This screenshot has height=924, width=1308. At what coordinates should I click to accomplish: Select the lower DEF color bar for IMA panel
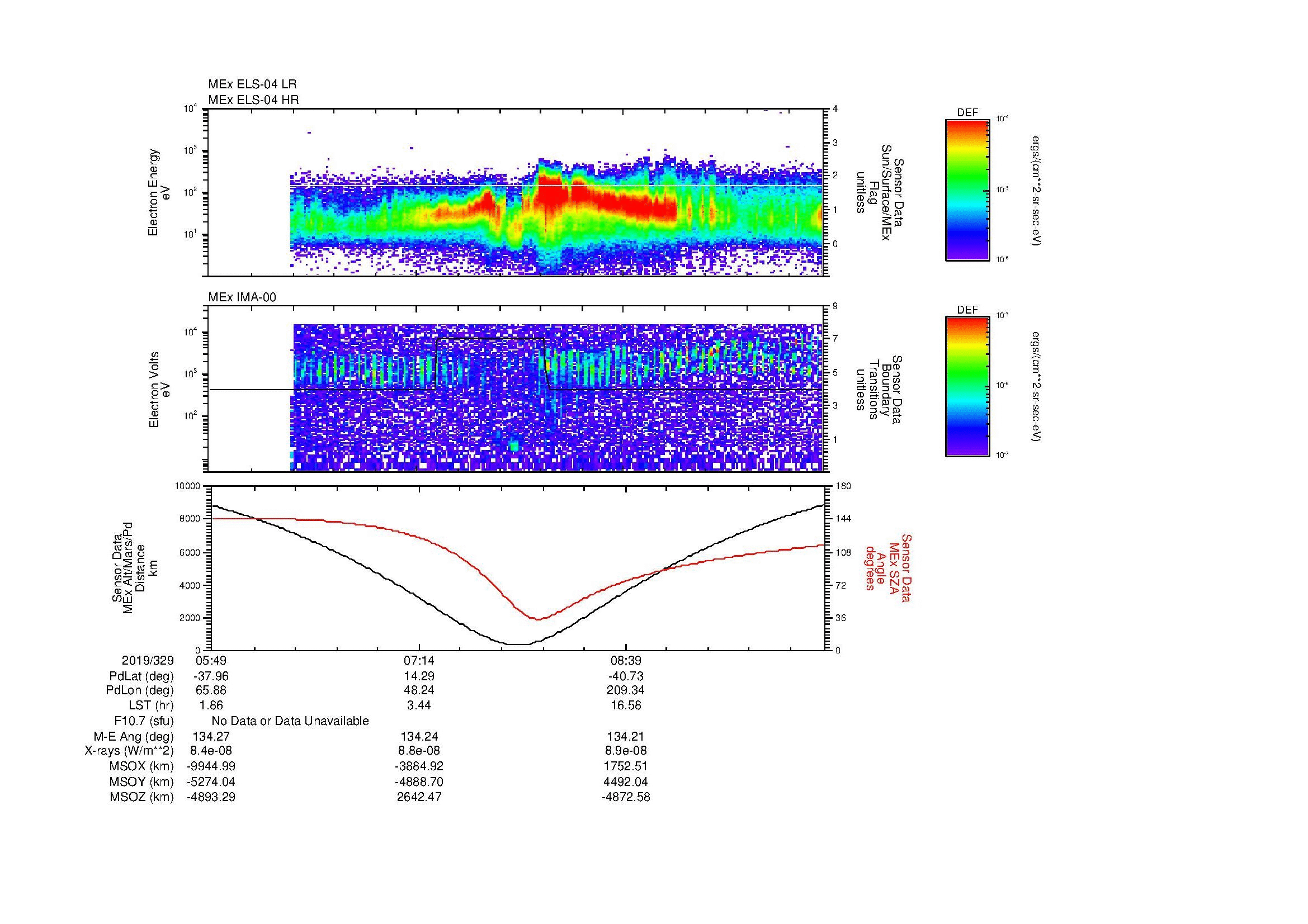[x=967, y=387]
